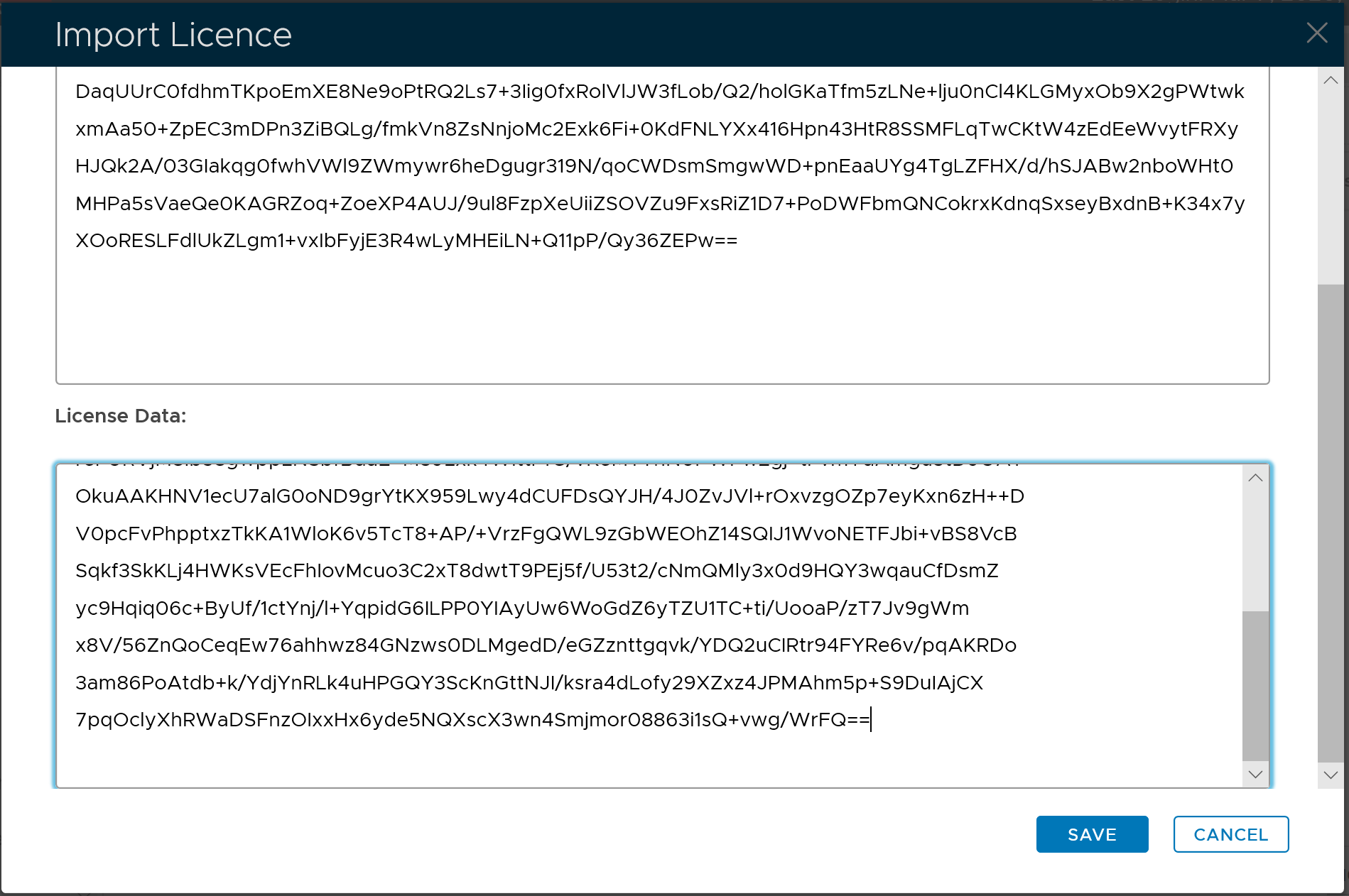Image resolution: width=1349 pixels, height=896 pixels.
Task: Click the Import Licence title text
Action: pos(173,35)
